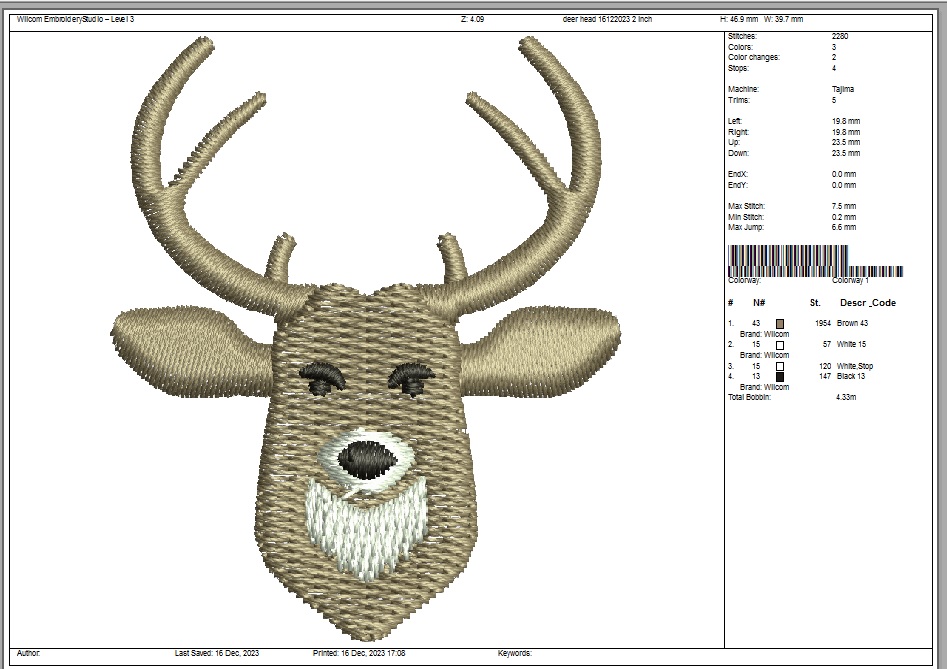
Task: Click the deer's right eye
Action: [411, 378]
